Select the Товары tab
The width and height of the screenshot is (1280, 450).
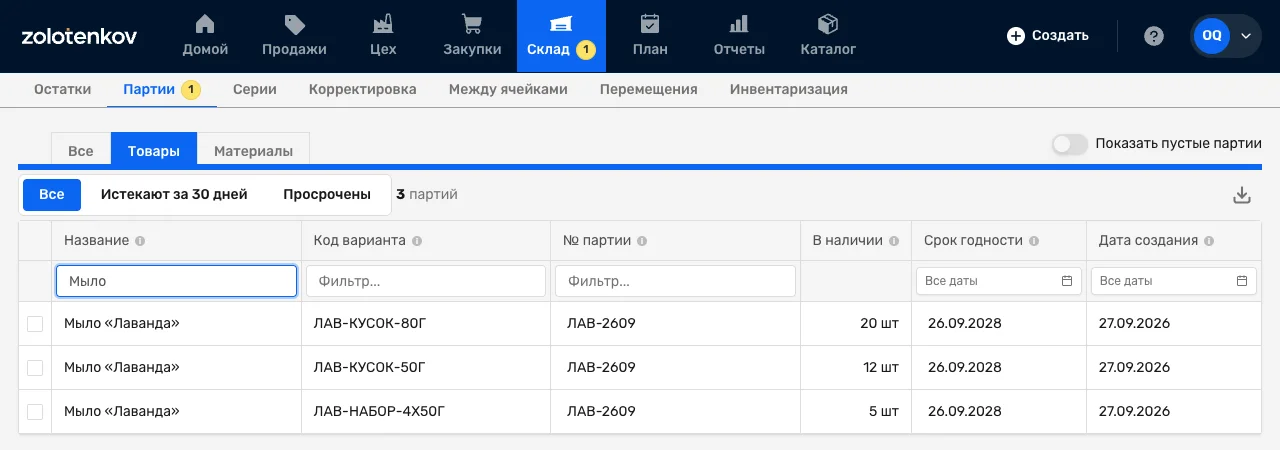[154, 151]
